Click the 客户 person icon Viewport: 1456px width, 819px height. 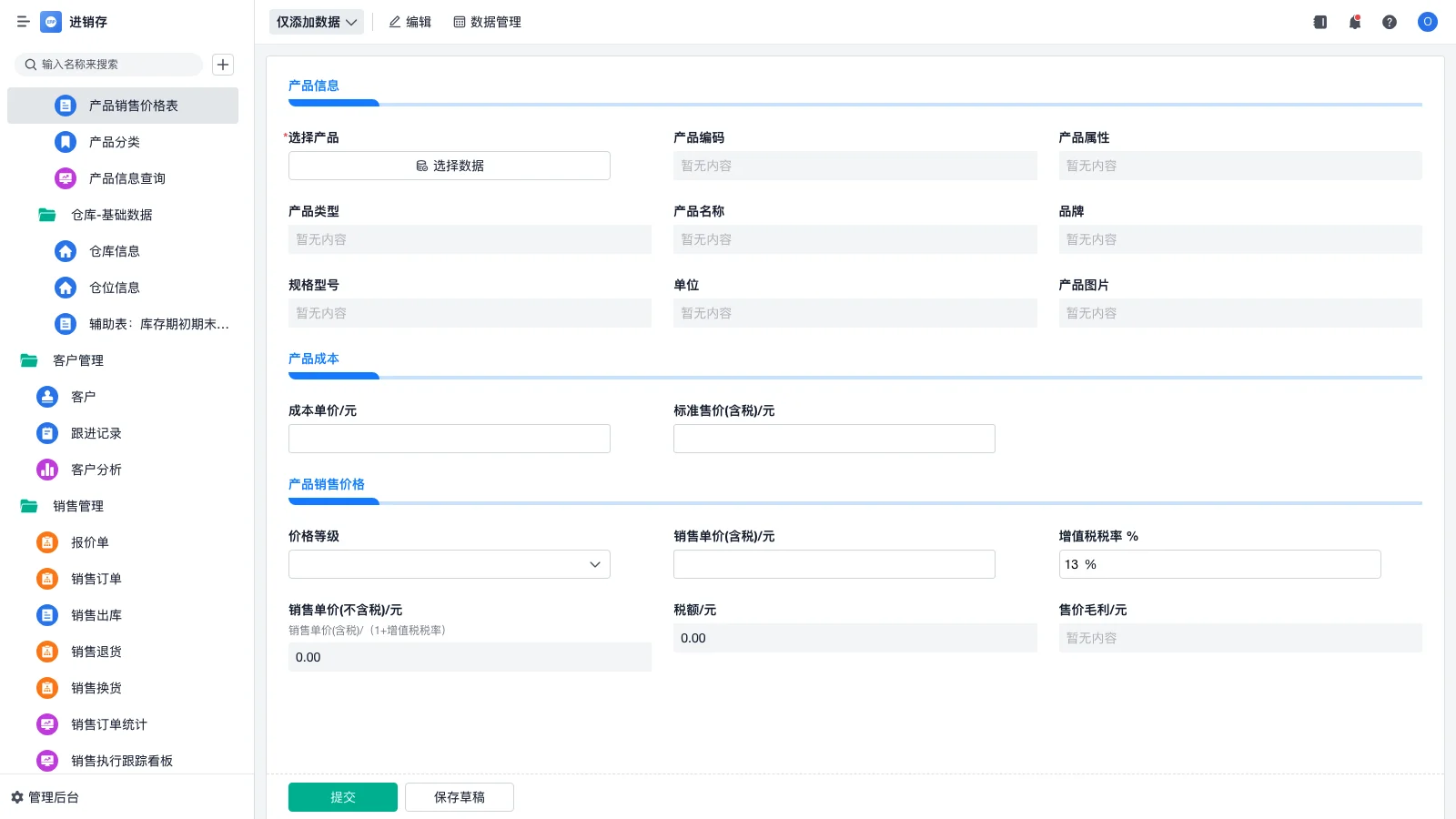tap(47, 397)
